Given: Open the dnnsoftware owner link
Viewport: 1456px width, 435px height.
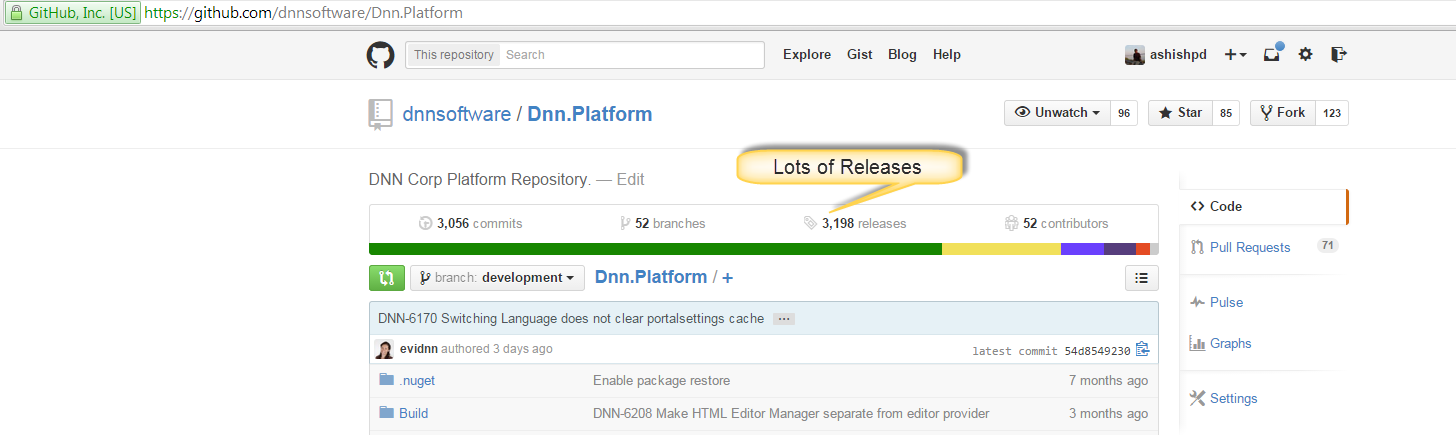Looking at the screenshot, I should pyautogui.click(x=456, y=114).
